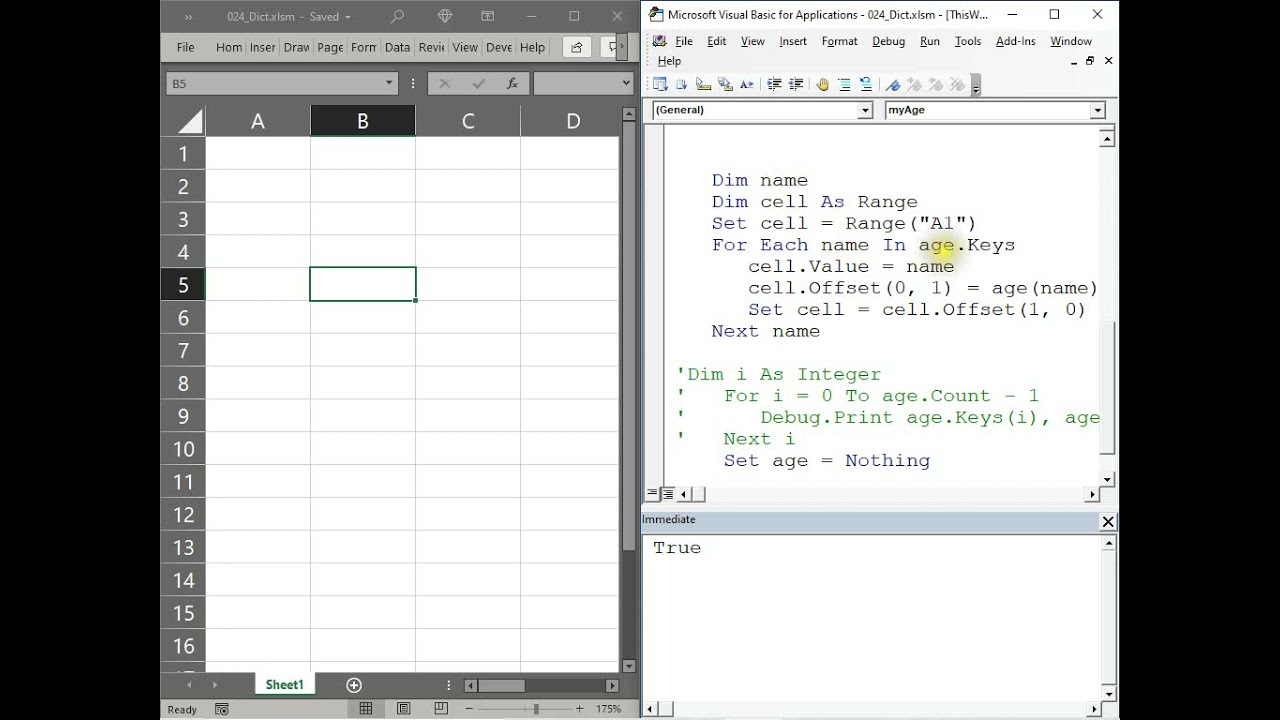
Task: Switch to Full Module View in code window
Action: click(667, 493)
